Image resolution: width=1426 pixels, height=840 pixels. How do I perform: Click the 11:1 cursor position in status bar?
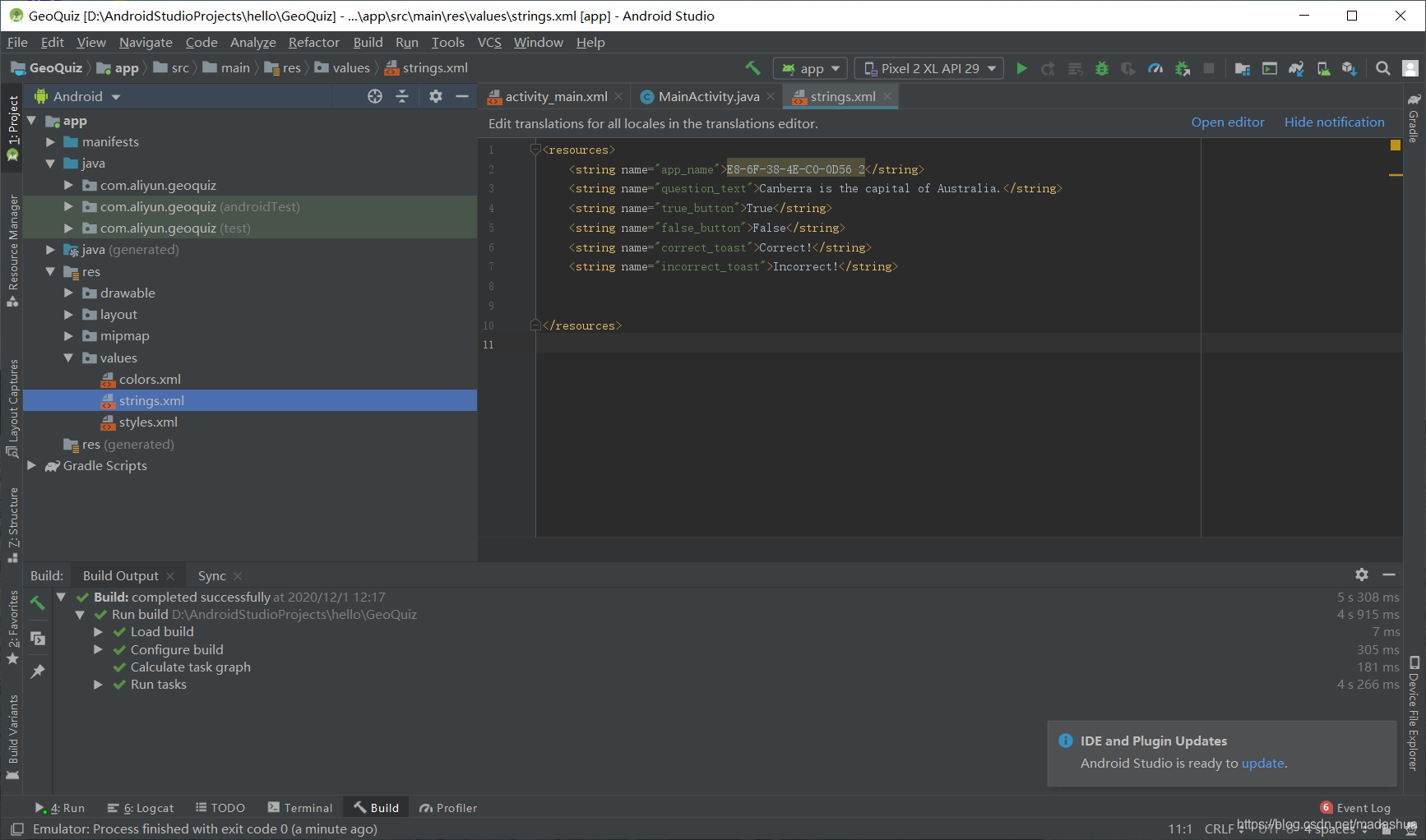[x=1180, y=828]
